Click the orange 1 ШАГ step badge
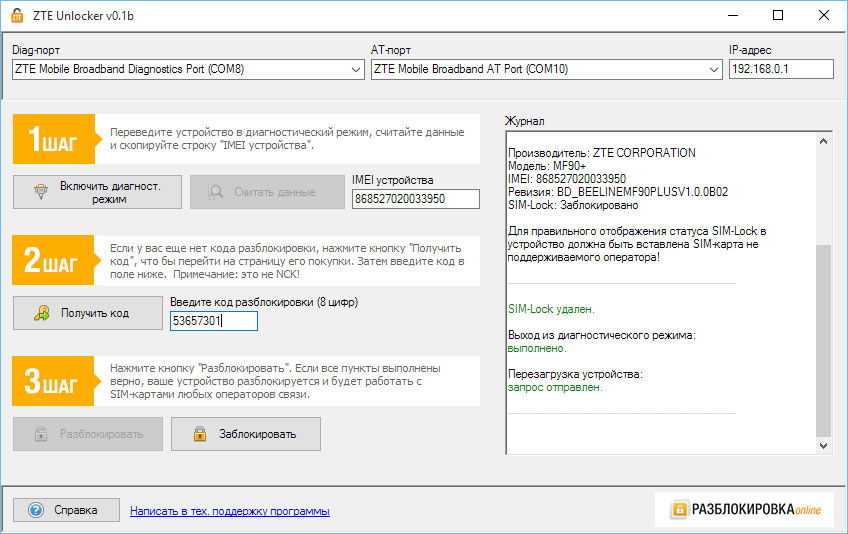Viewport: 848px width, 534px height. click(x=53, y=139)
